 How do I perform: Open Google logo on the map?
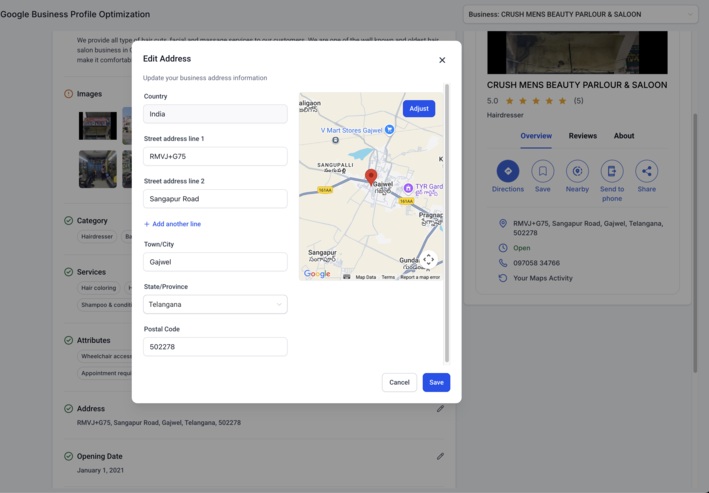coord(317,274)
